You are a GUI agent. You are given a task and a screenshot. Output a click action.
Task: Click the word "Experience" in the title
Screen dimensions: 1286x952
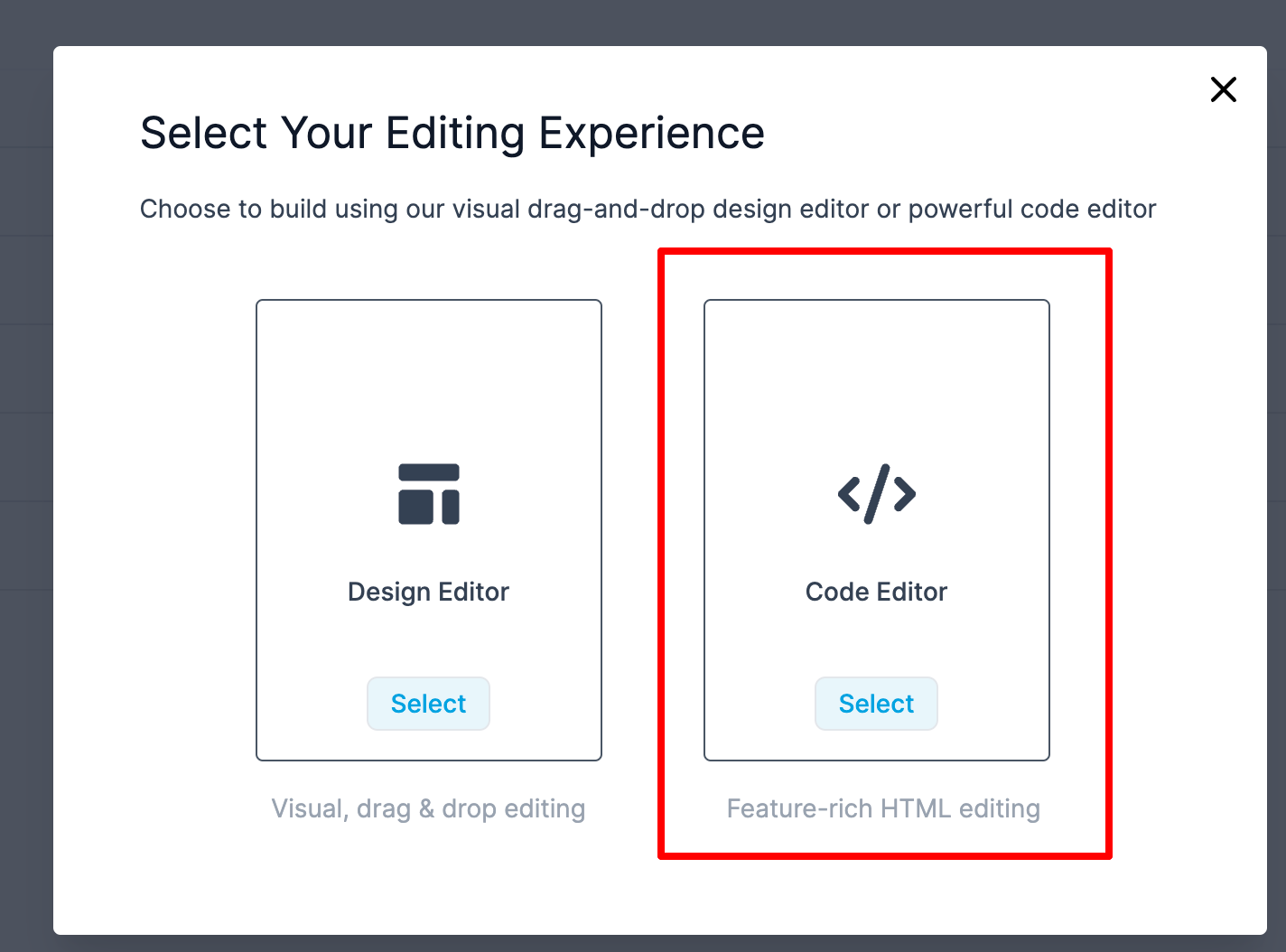point(651,134)
